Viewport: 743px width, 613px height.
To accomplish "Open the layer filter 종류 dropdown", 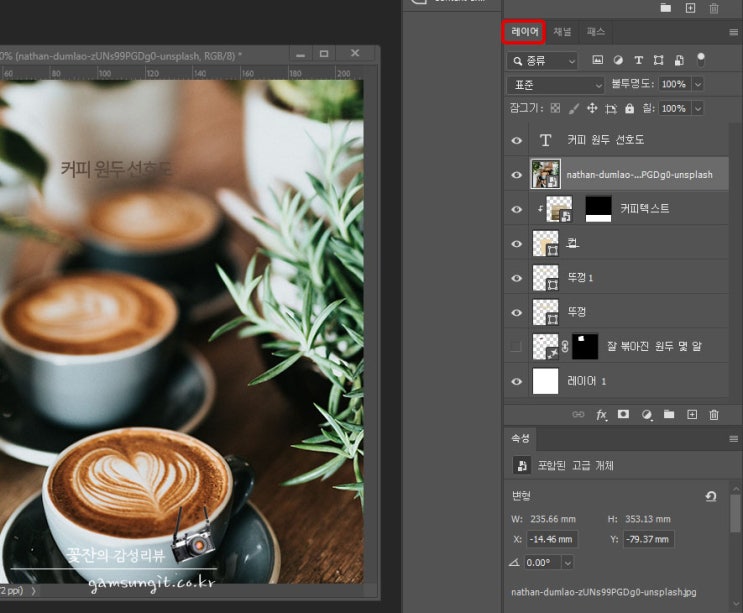I will 543,61.
